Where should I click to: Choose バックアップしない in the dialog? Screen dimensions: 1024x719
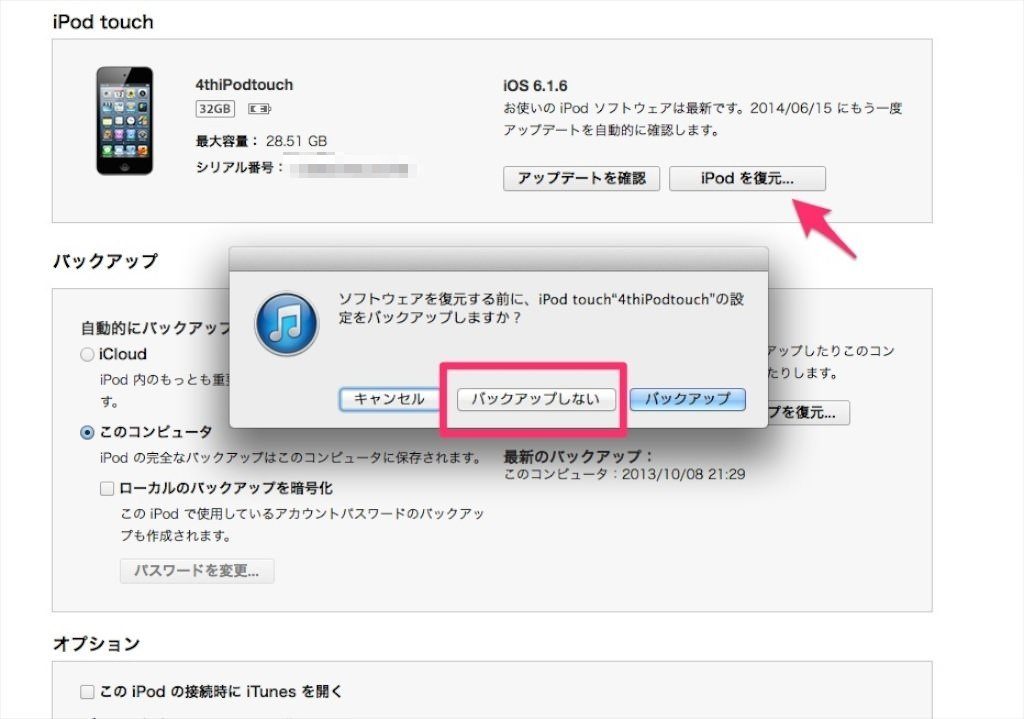(536, 399)
